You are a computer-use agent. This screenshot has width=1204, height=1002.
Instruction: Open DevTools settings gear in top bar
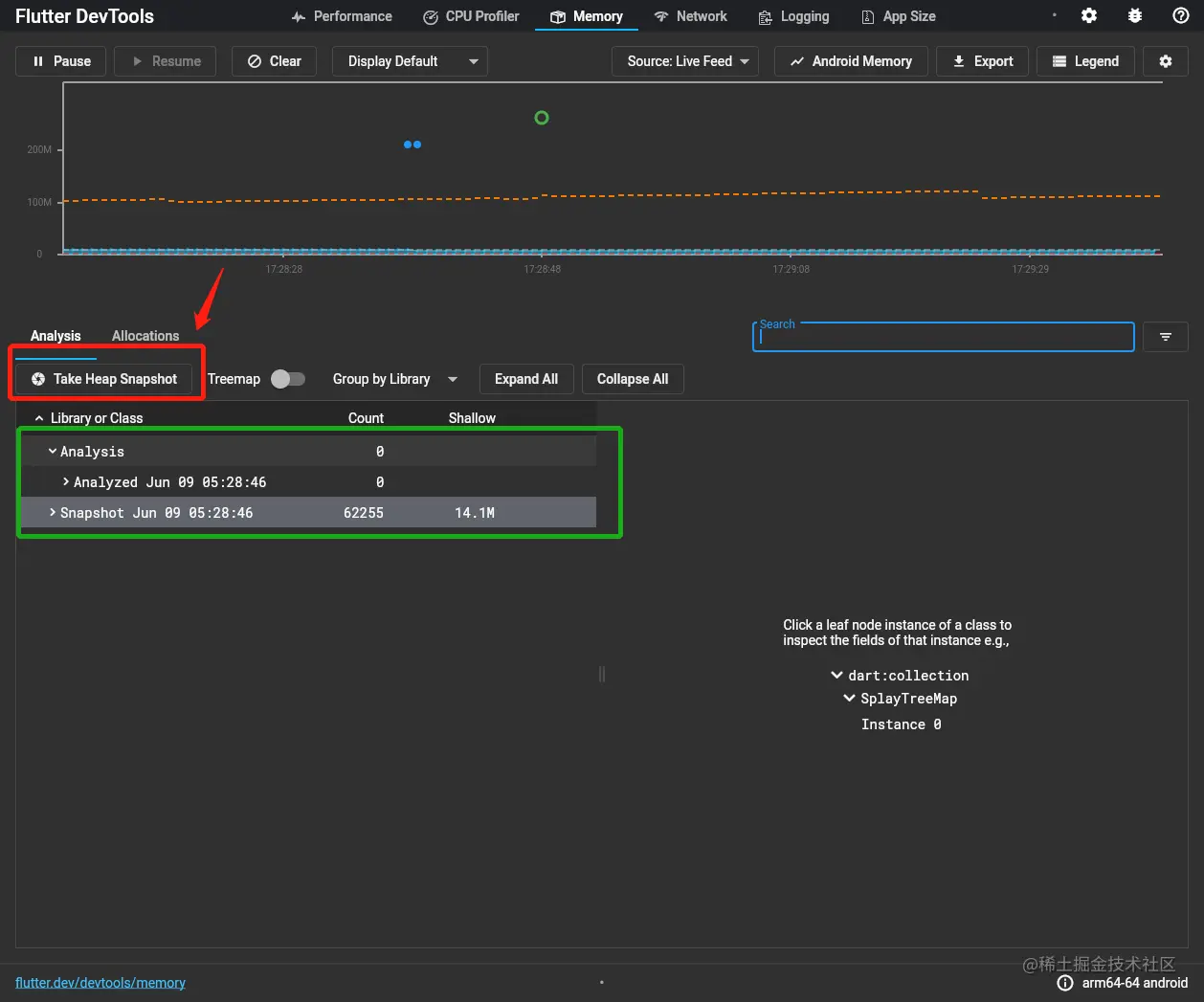coord(1089,15)
